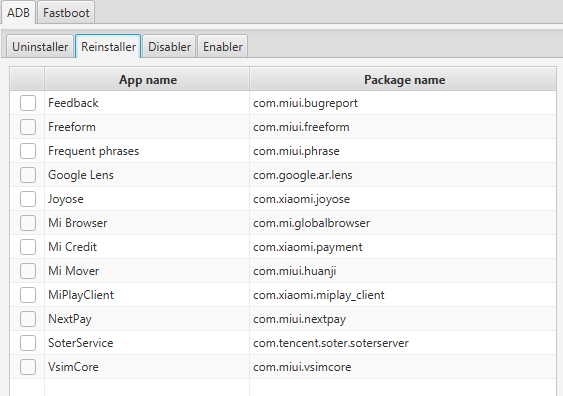Viewport: 563px width, 396px height.
Task: Enable the Mi Browser checkbox
Action: point(28,223)
